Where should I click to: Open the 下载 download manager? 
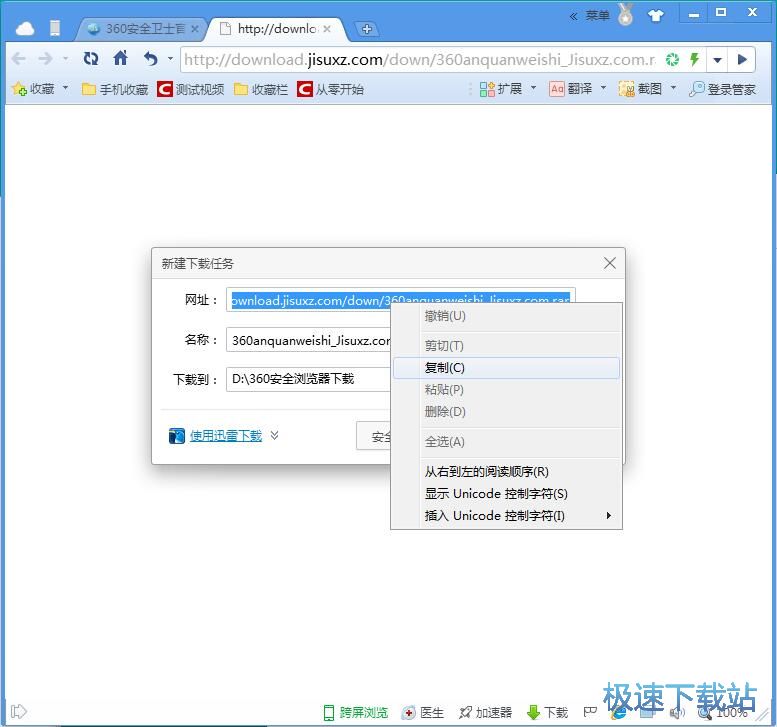(548, 713)
